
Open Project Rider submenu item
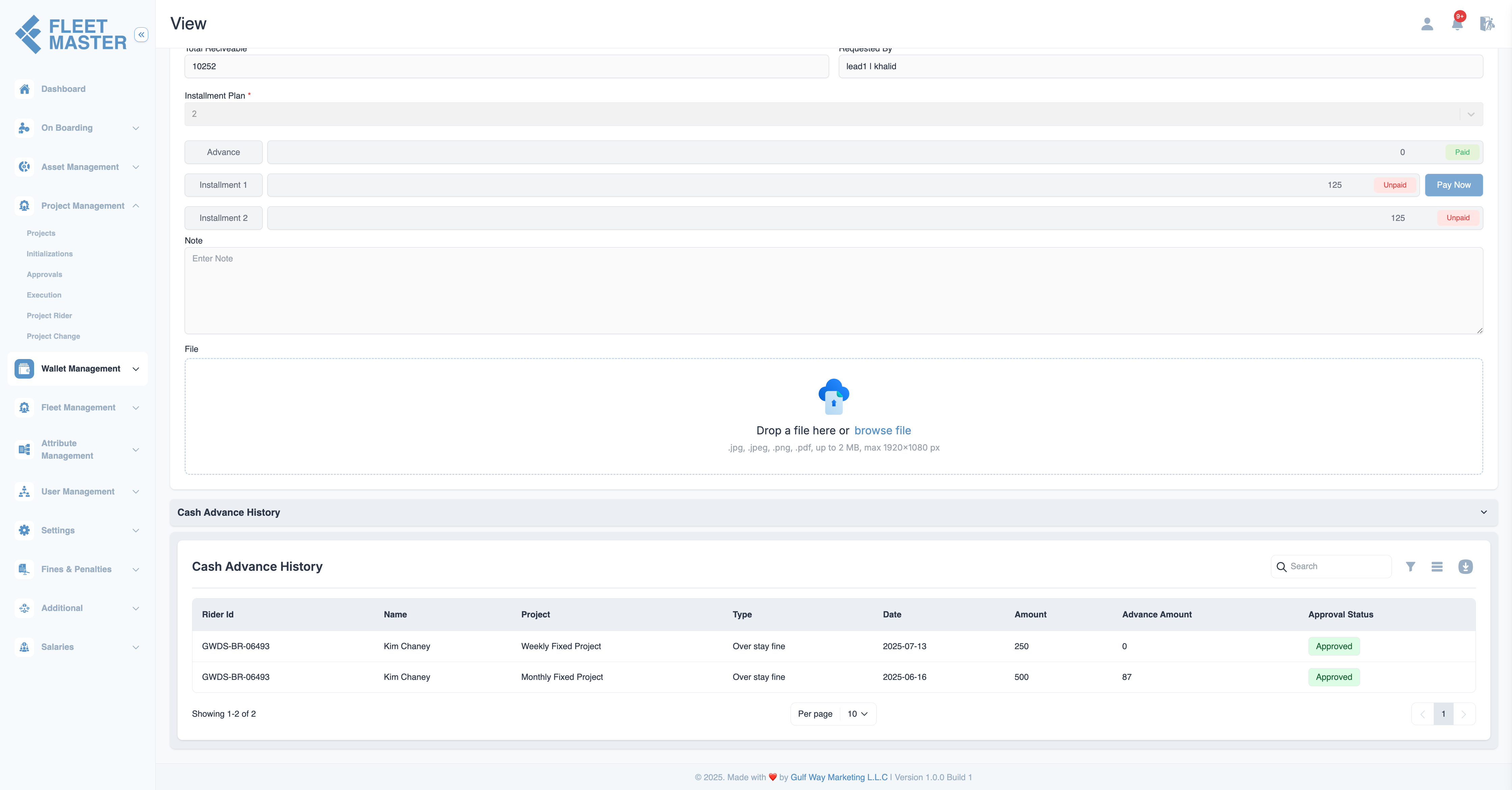(49, 315)
